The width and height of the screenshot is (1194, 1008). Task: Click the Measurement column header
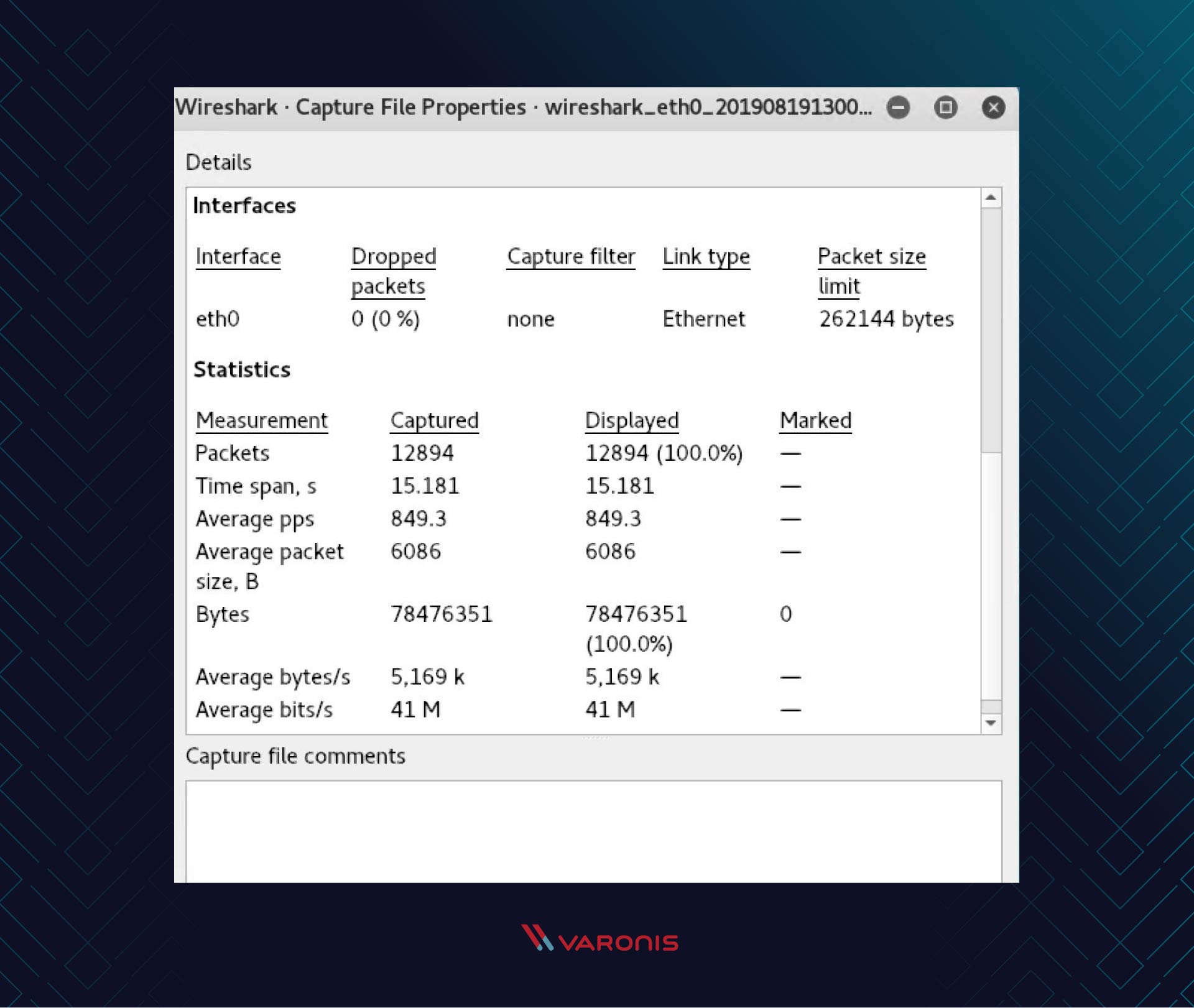tap(262, 421)
